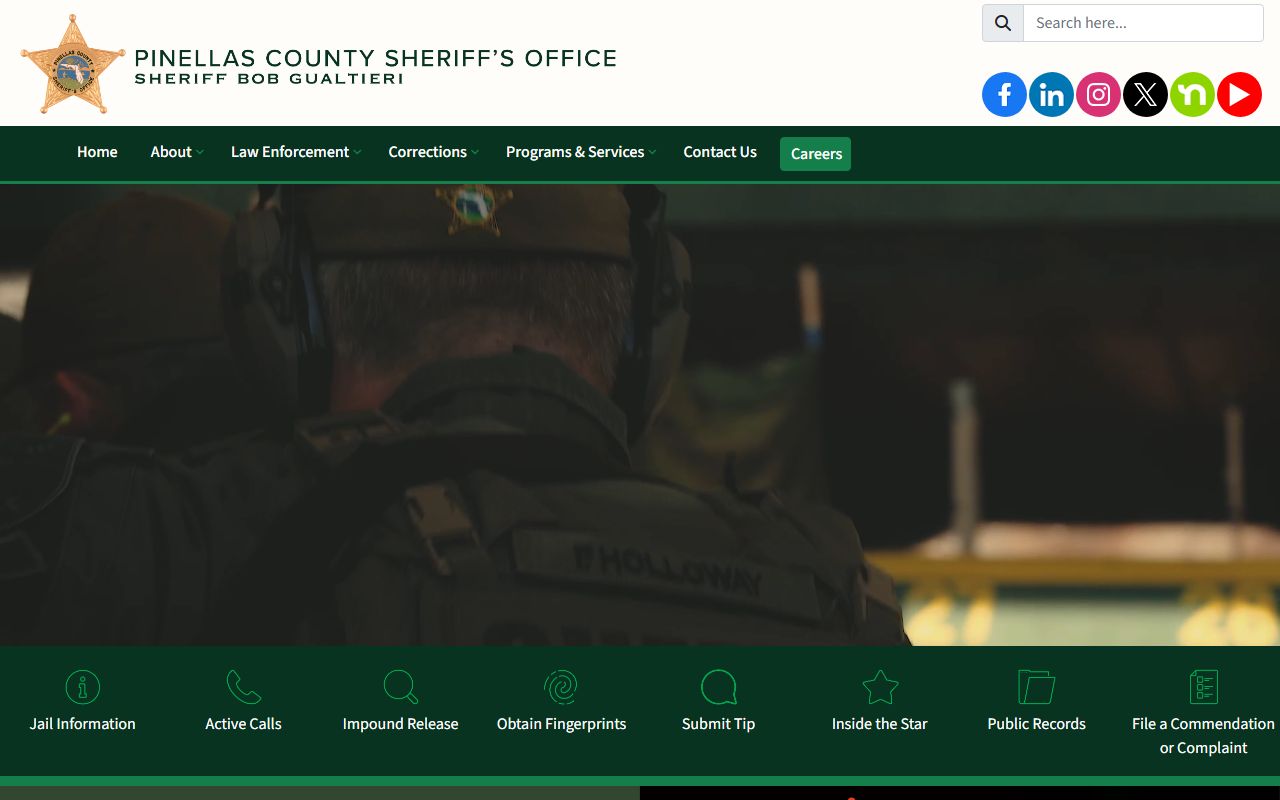Open the Obtain Fingerprints text link
1280x800 pixels.
tap(561, 724)
